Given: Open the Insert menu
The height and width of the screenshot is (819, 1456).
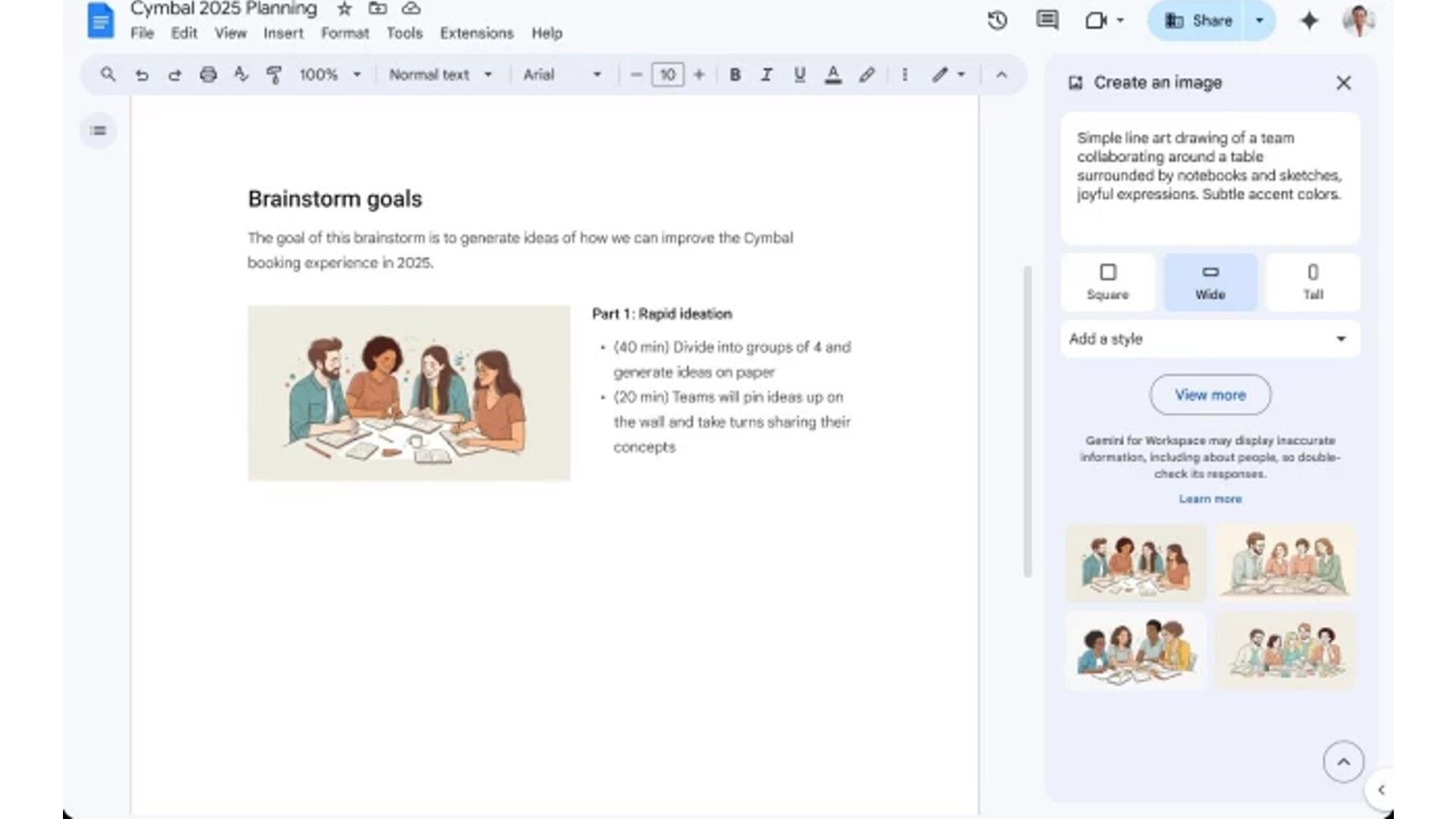Looking at the screenshot, I should (x=283, y=33).
